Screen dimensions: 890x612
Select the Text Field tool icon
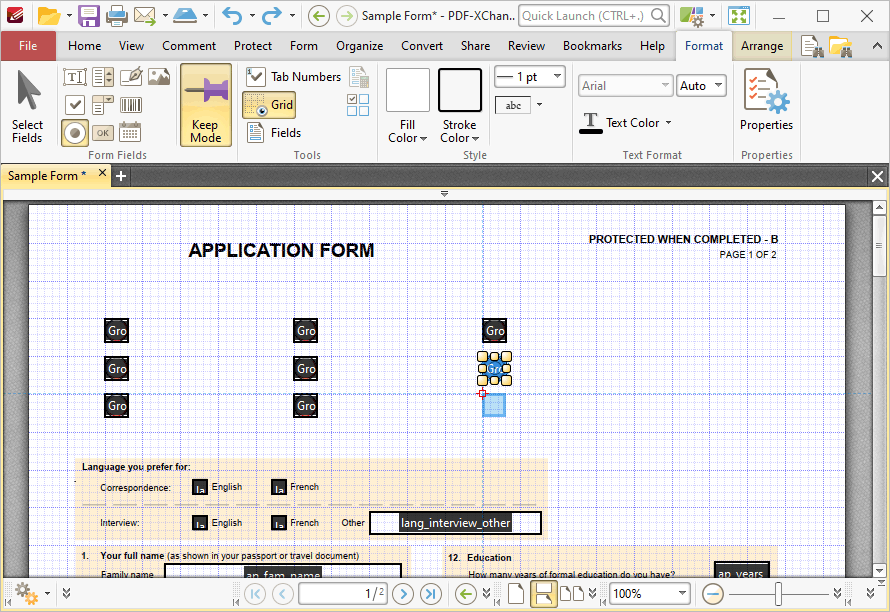[x=75, y=77]
